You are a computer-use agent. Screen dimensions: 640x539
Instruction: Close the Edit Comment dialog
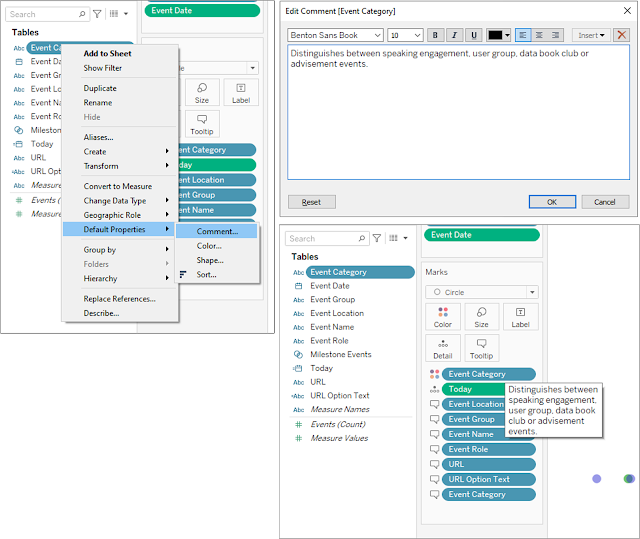(x=627, y=11)
